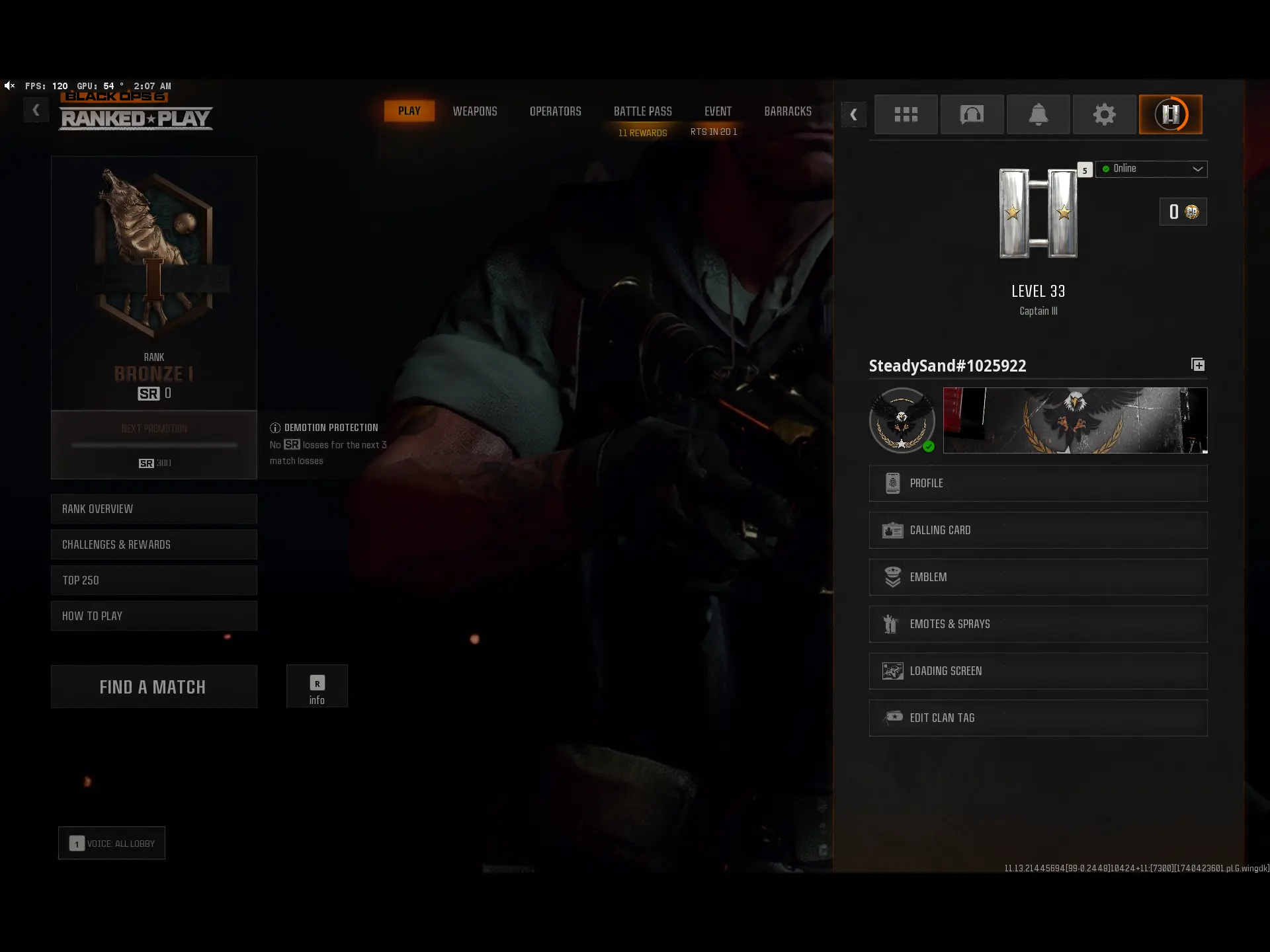Go back using top-left chevron

click(36, 110)
